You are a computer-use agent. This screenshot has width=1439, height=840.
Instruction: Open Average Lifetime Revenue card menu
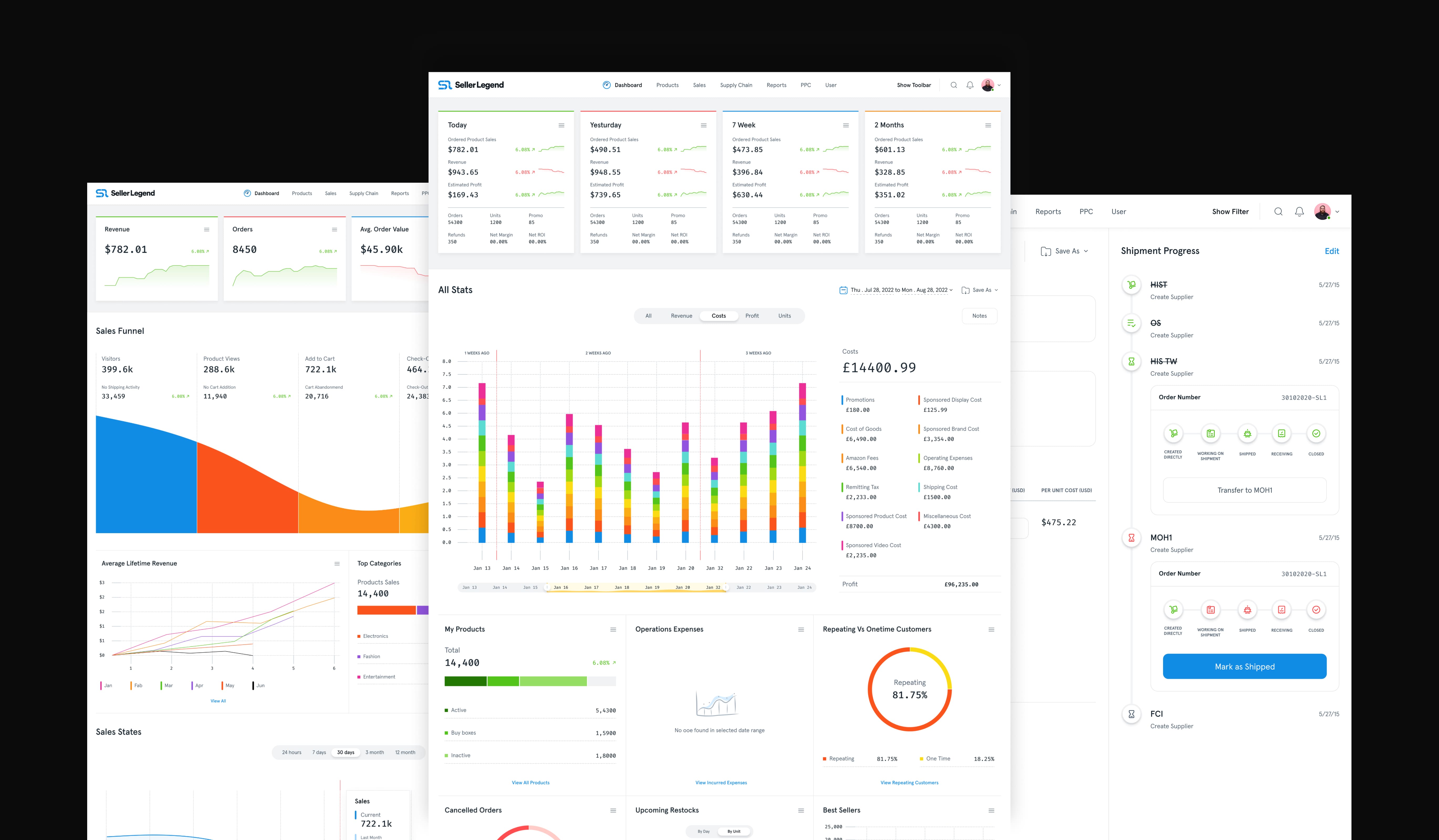click(x=337, y=564)
